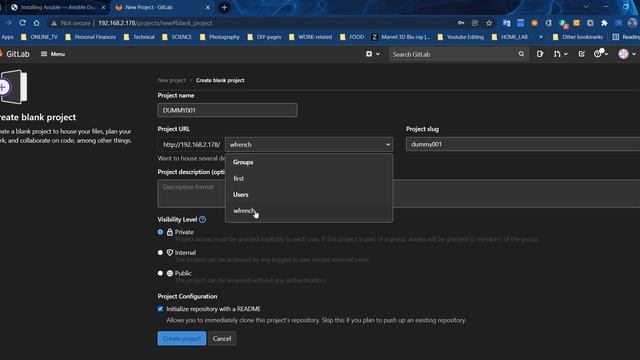The height and width of the screenshot is (360, 640).
Task: Click the Create project button
Action: click(182, 338)
